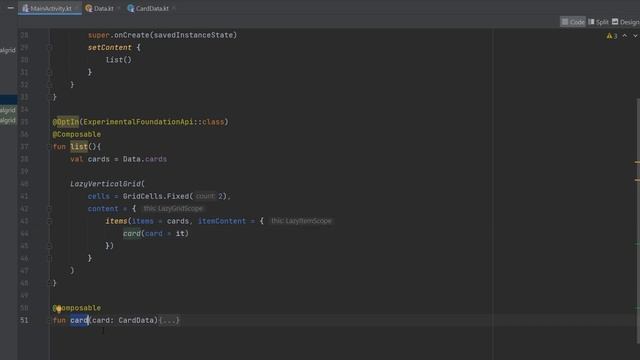Collapse the items lambda using the fold marker
Image resolution: width=640 pixels, height=360 pixels.
(x=50, y=221)
